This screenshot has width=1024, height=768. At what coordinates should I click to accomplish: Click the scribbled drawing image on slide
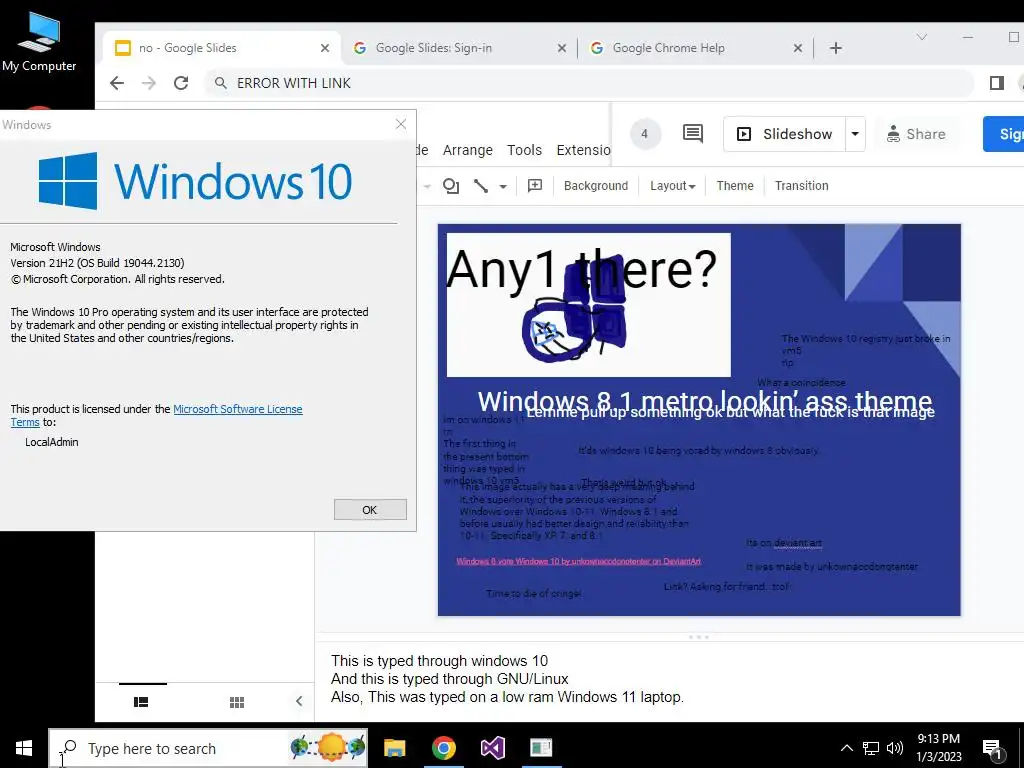pyautogui.click(x=573, y=312)
